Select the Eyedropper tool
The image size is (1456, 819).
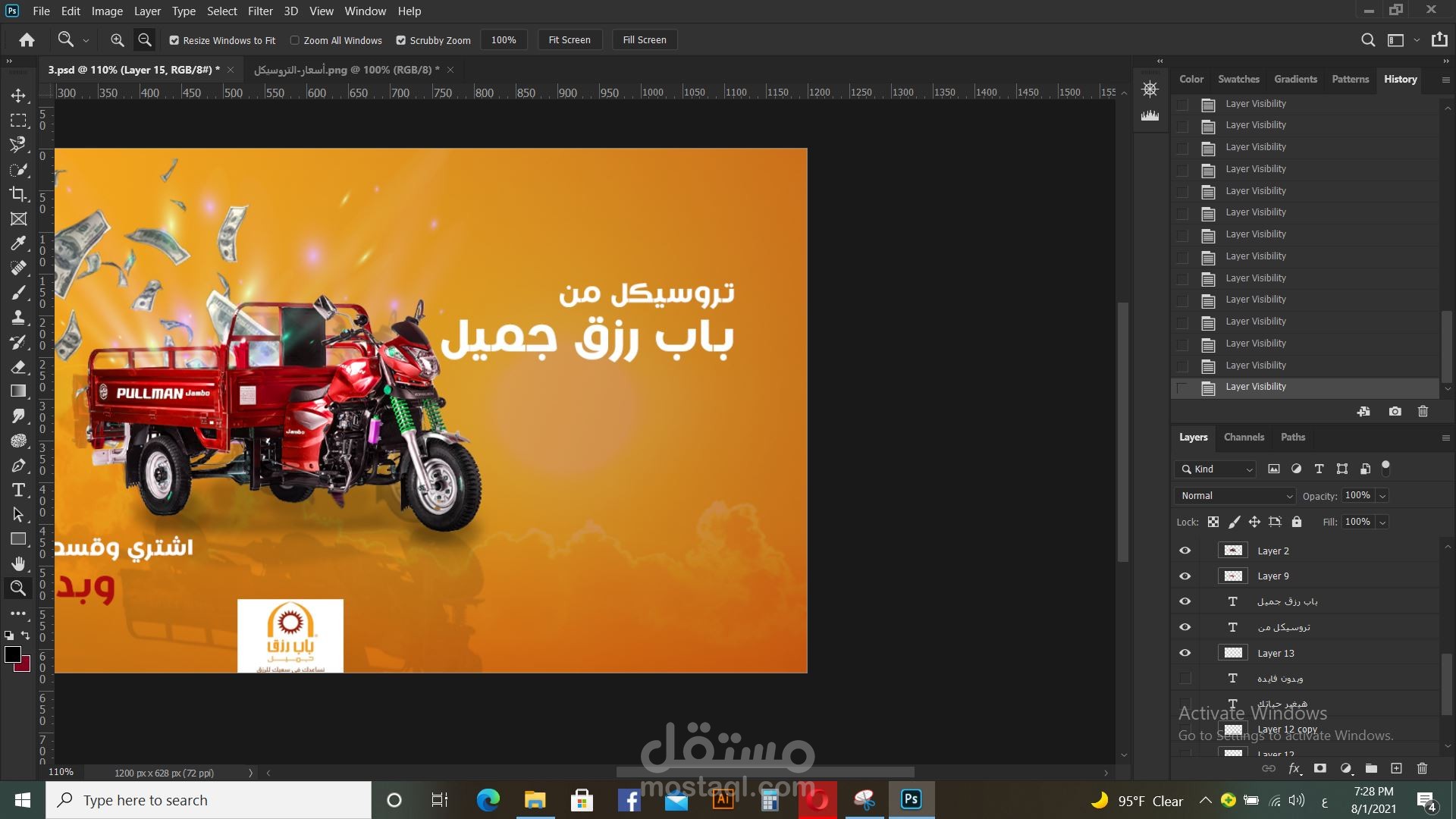pyautogui.click(x=18, y=243)
